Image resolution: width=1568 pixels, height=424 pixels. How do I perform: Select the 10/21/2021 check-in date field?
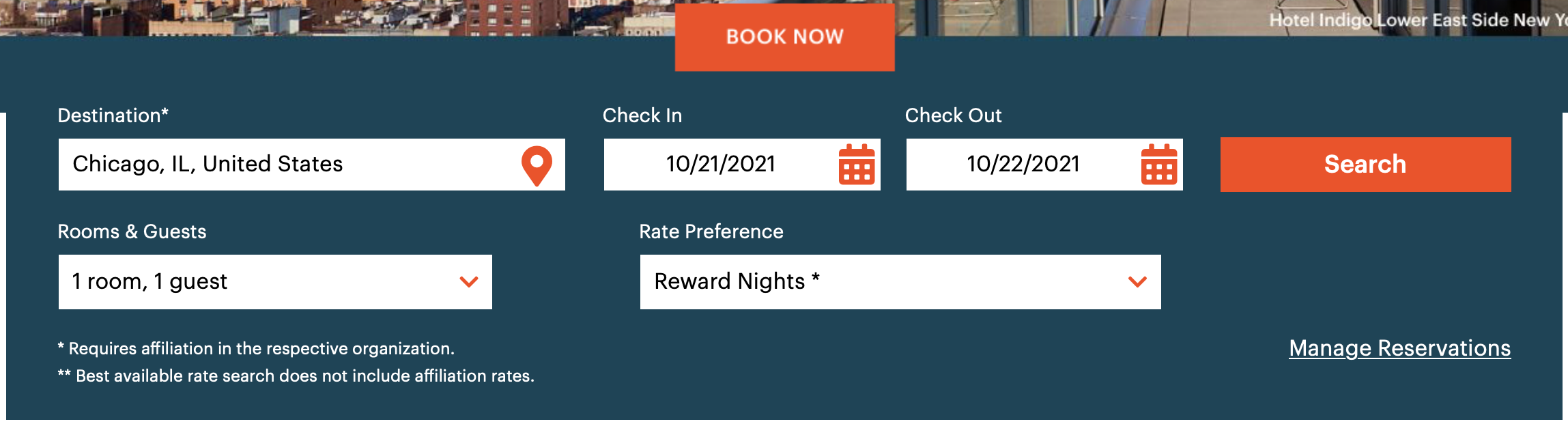point(742,165)
